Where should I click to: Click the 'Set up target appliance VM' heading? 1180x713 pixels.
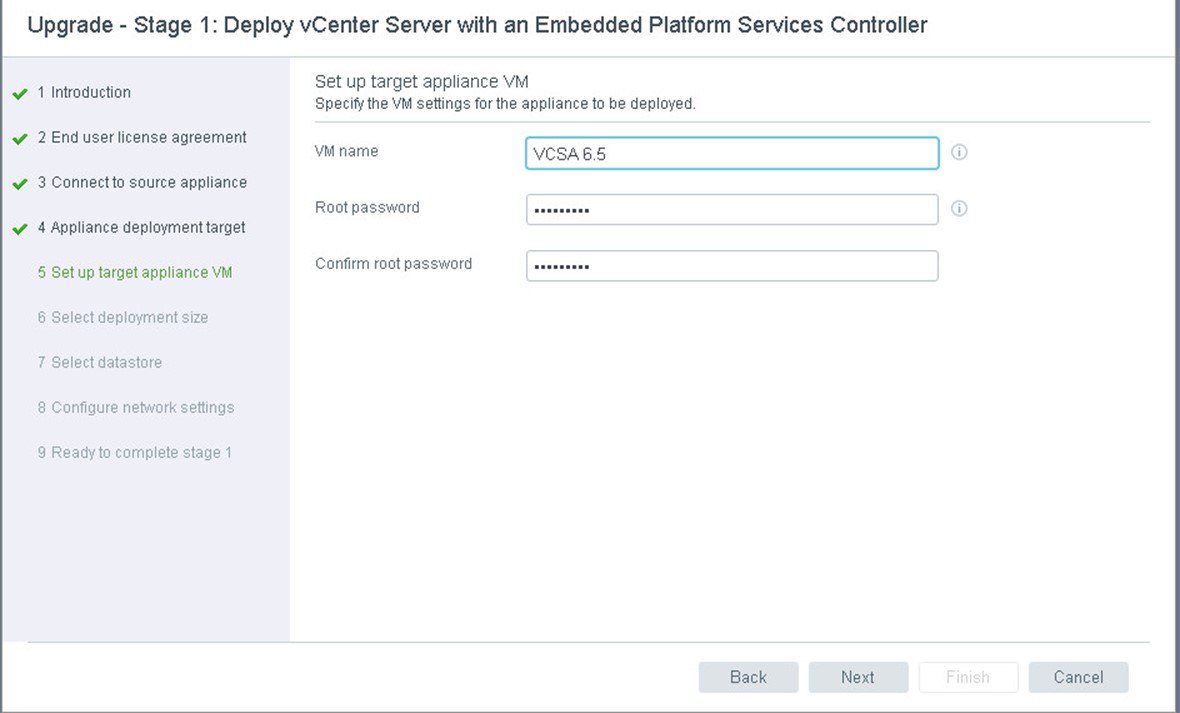pyautogui.click(x=421, y=81)
